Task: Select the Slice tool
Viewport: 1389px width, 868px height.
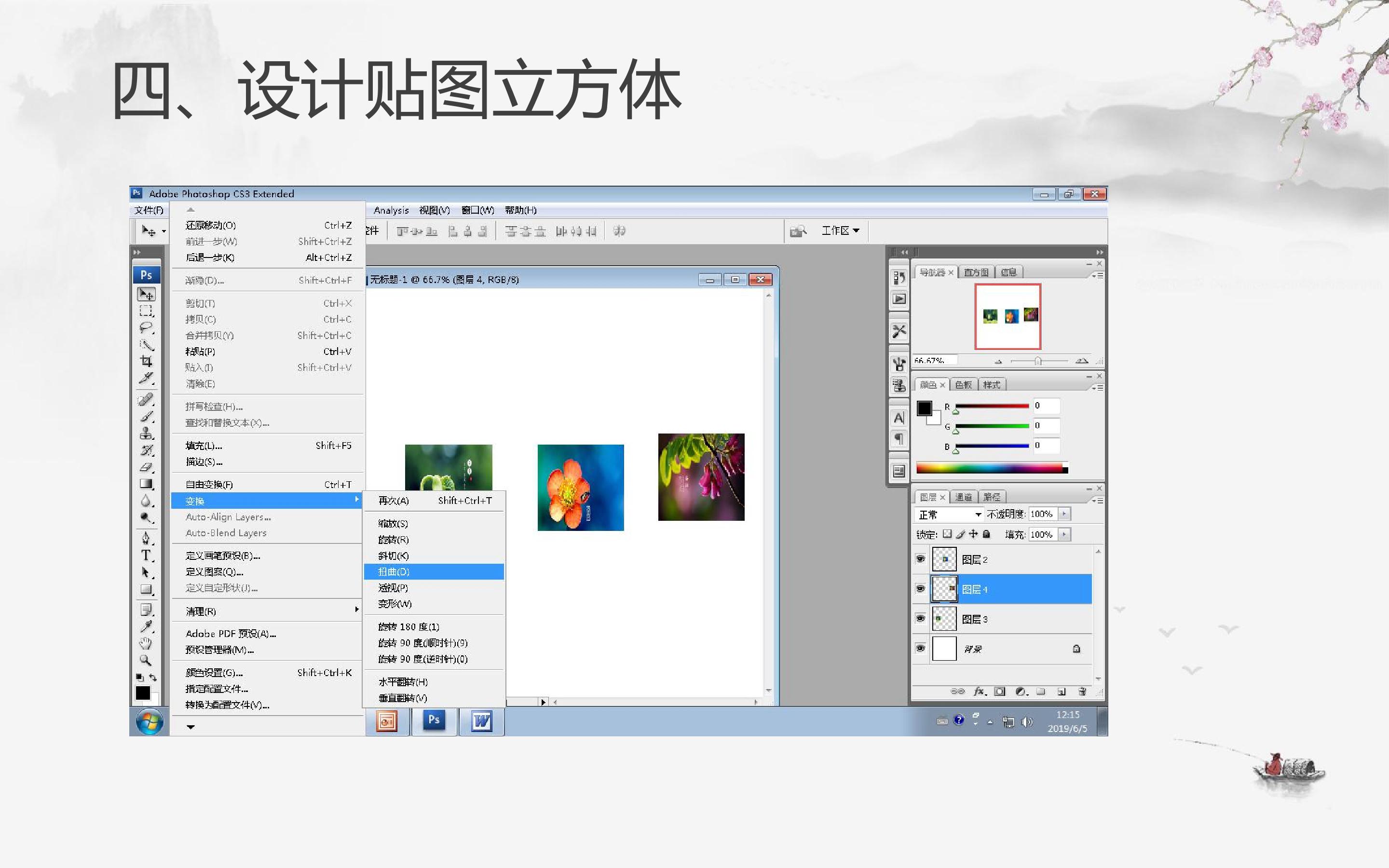Action: (x=146, y=378)
